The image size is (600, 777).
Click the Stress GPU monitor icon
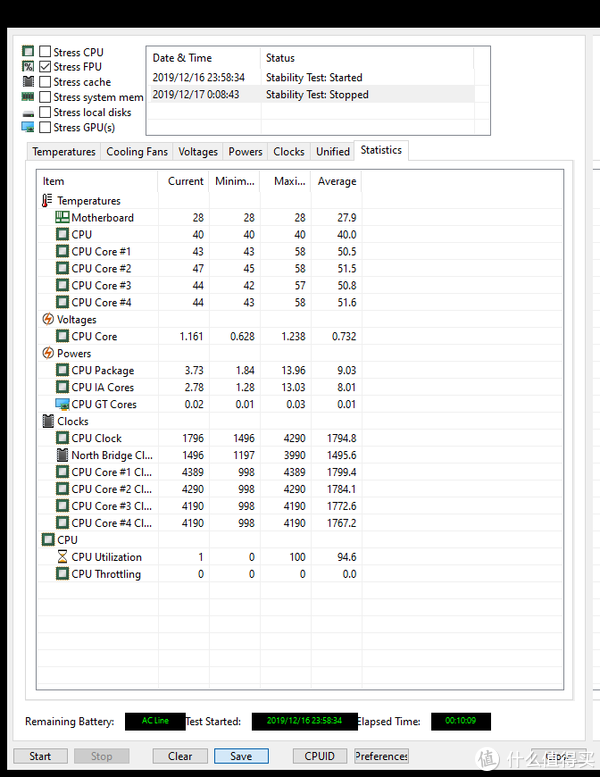tap(28, 127)
